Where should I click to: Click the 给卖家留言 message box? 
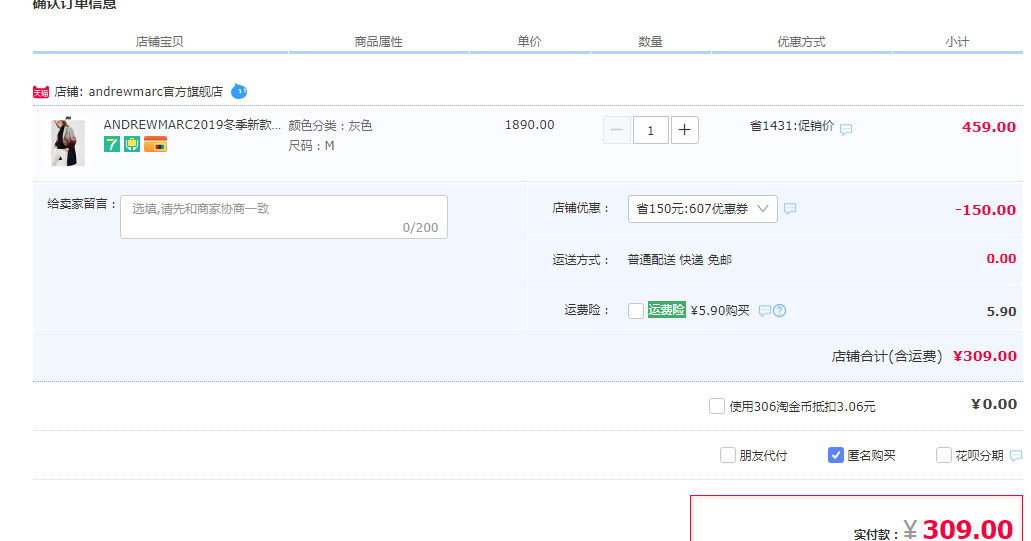coord(284,217)
